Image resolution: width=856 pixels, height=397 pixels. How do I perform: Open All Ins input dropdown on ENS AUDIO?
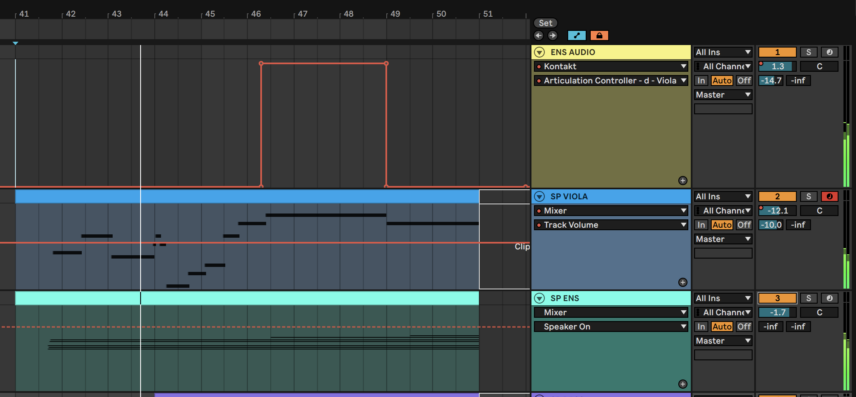723,52
